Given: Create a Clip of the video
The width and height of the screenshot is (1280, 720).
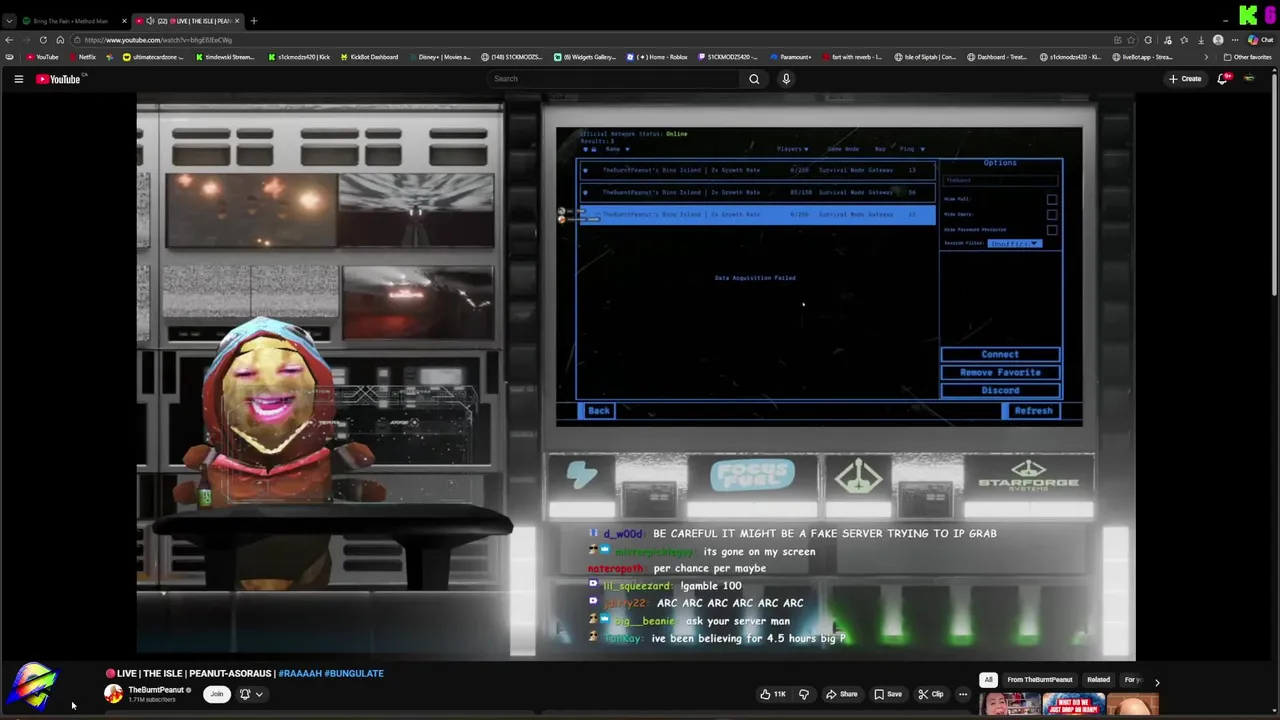Looking at the screenshot, I should click(931, 694).
